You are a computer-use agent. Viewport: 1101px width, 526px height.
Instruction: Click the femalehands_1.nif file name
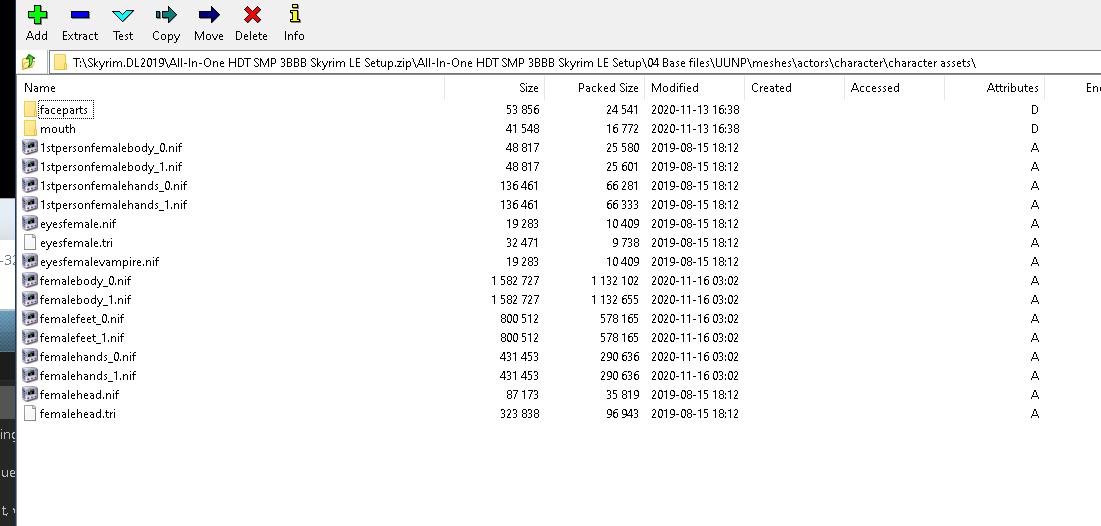coord(88,375)
